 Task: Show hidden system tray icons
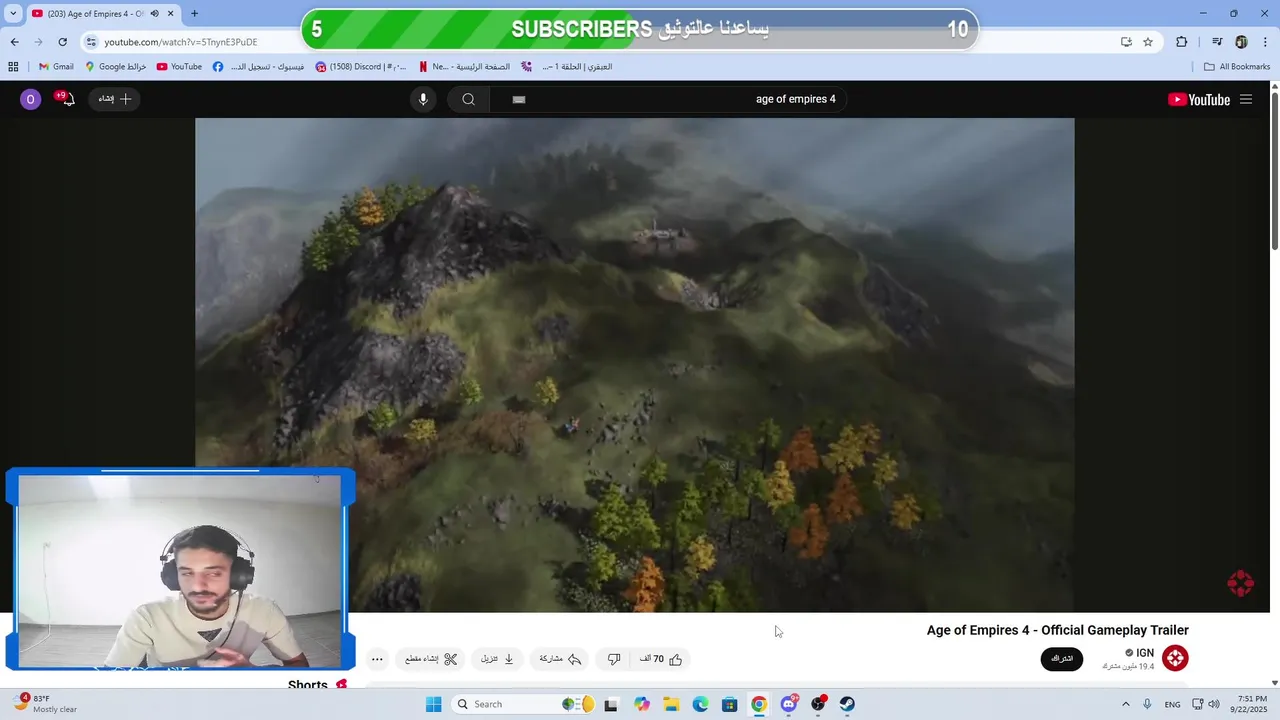click(x=1125, y=704)
